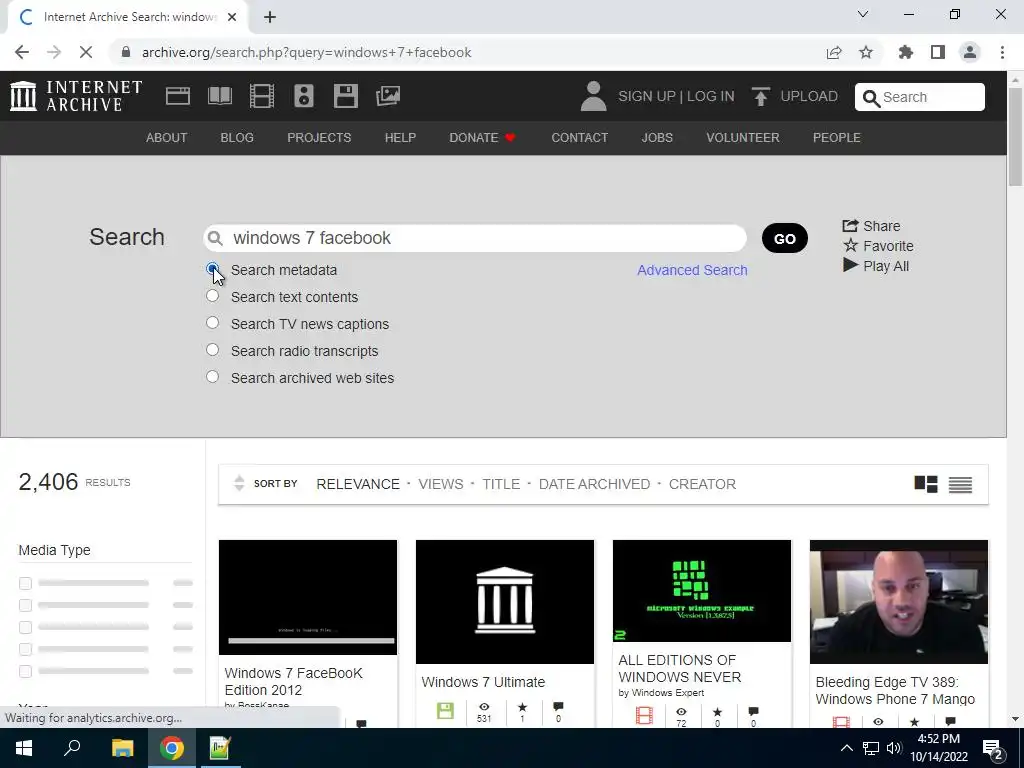1024x768 pixels.
Task: Click the magnifier in header search
Action: pyautogui.click(x=871, y=98)
